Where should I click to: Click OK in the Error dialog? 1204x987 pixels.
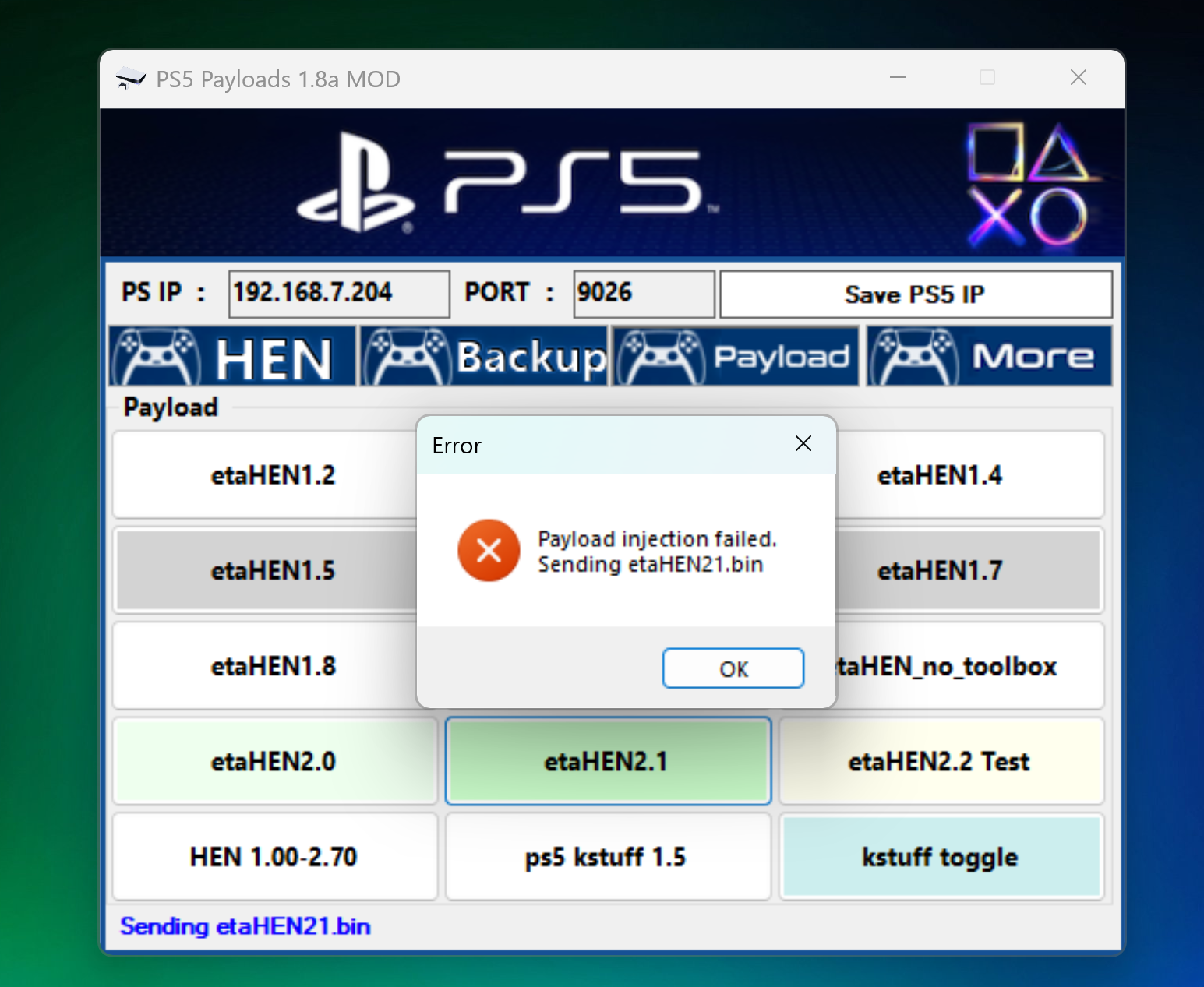point(733,668)
